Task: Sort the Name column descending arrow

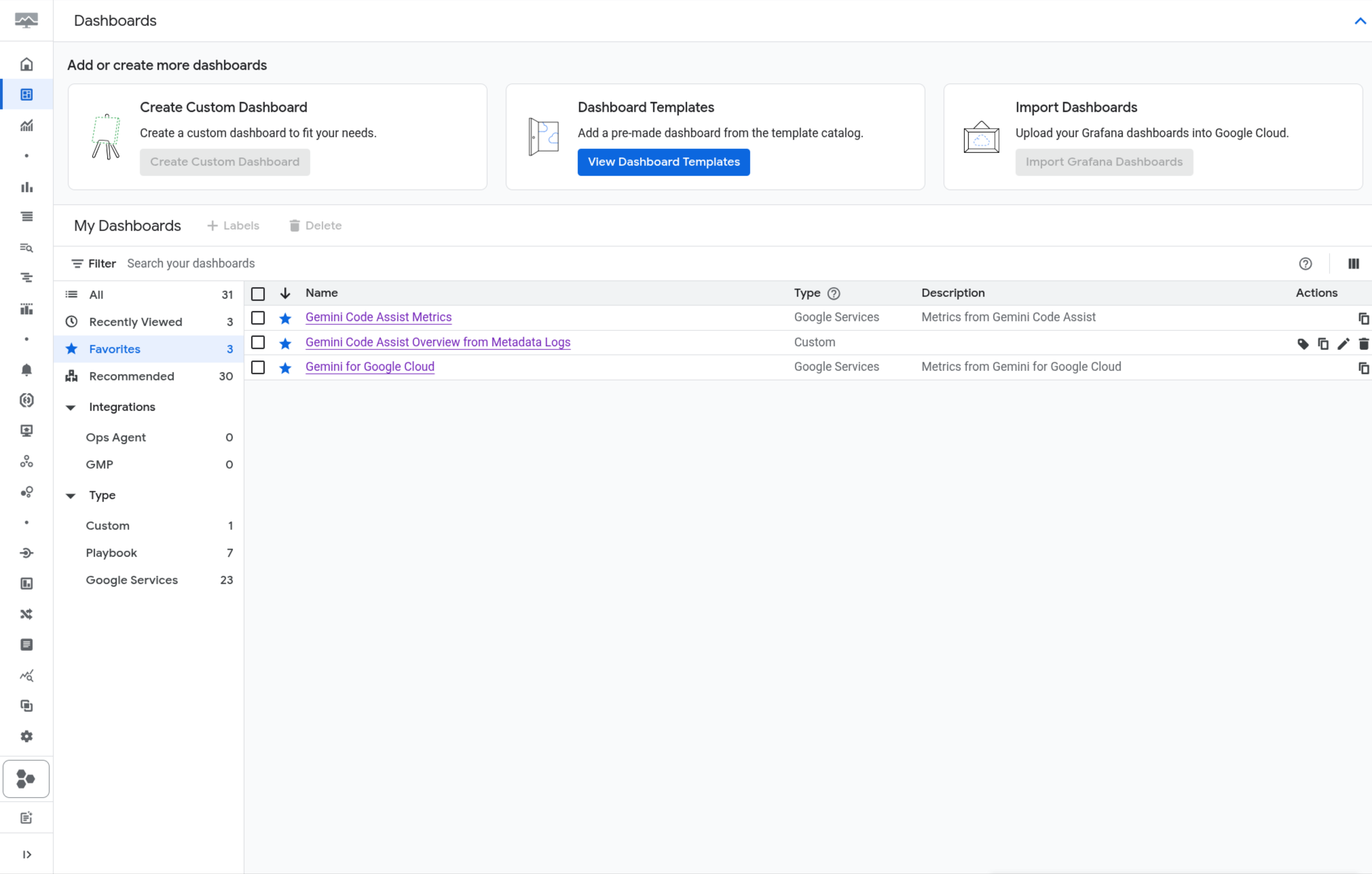Action: click(x=285, y=292)
